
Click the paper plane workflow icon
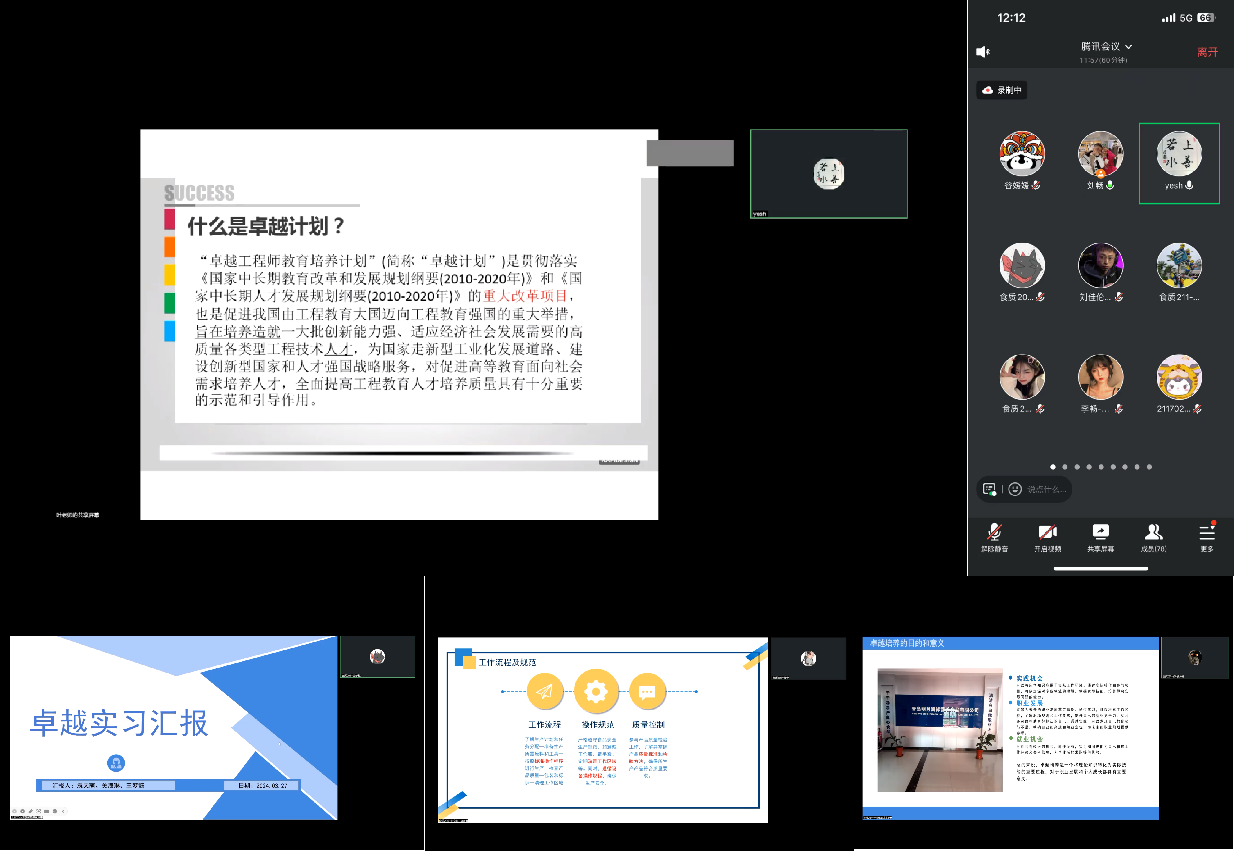click(544, 691)
